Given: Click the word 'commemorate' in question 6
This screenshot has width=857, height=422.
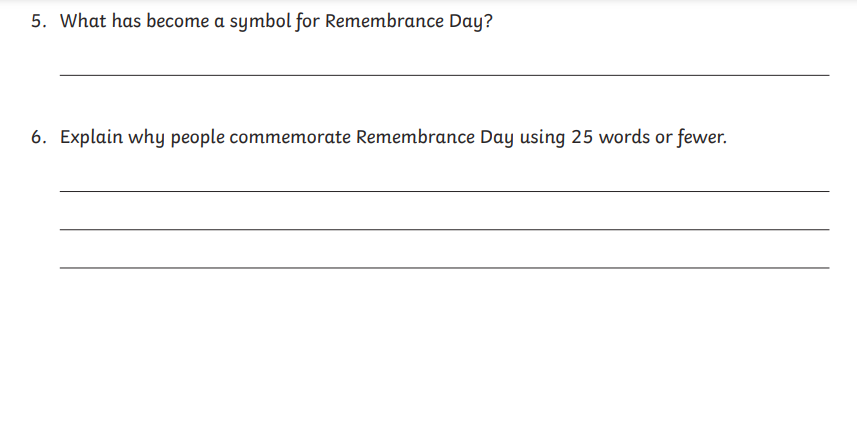Looking at the screenshot, I should pos(290,138).
